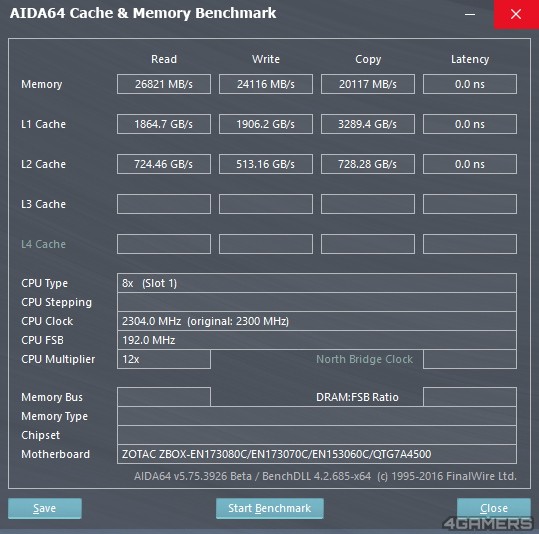
Task: Click the CPU Clock 2304.0 MHz field
Action: [317, 321]
